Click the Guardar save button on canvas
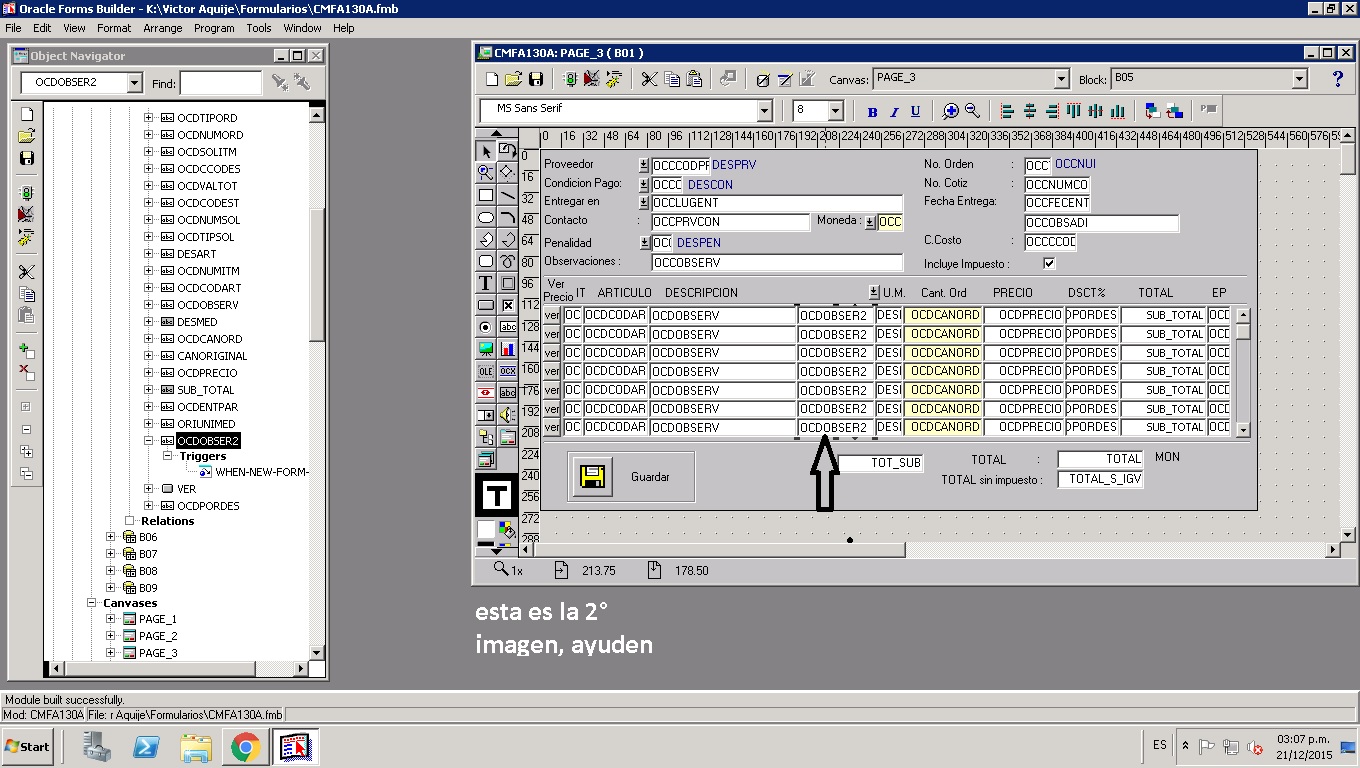This screenshot has width=1360, height=768. tap(591, 477)
